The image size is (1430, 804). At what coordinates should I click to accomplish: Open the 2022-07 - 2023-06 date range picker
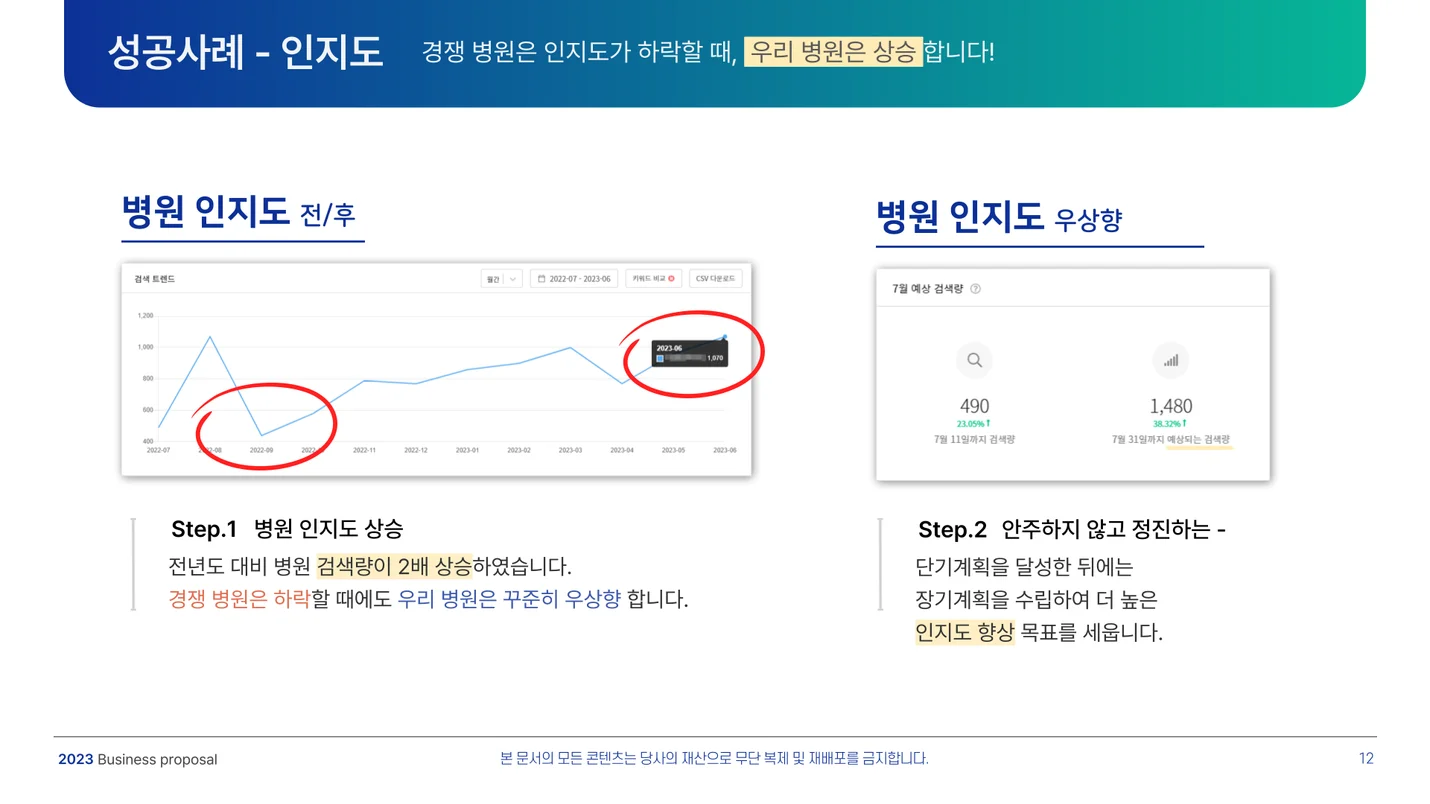(x=574, y=279)
